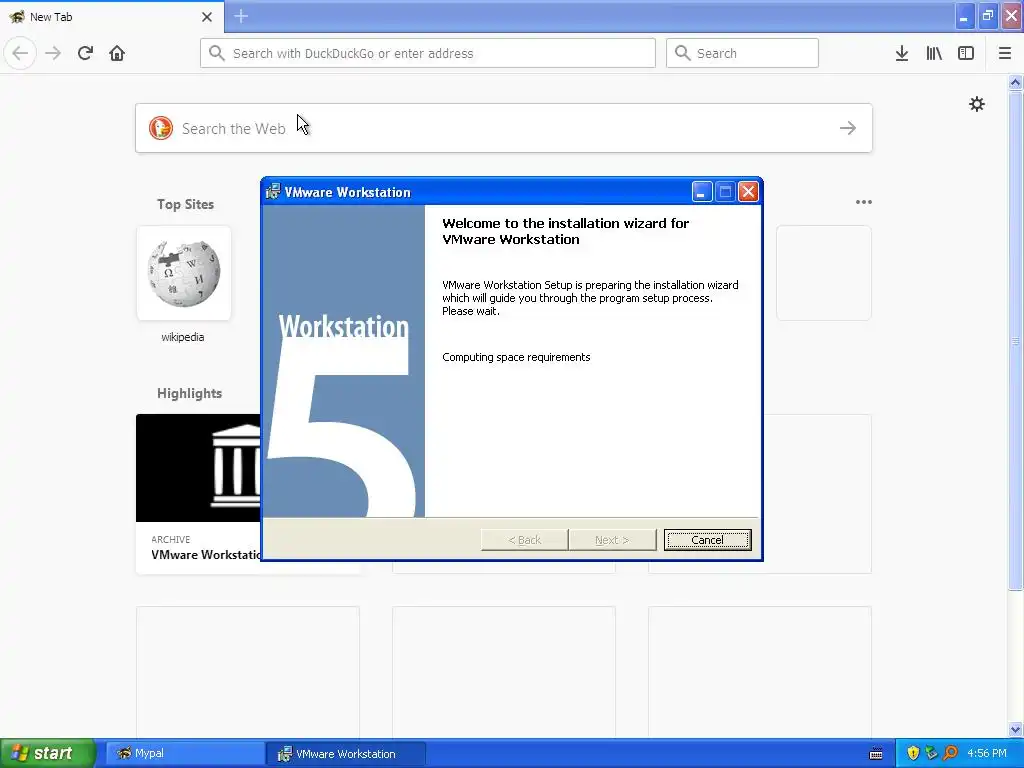Click the VMware installer title bar icon
This screenshot has height=768, width=1024.
pos(273,191)
